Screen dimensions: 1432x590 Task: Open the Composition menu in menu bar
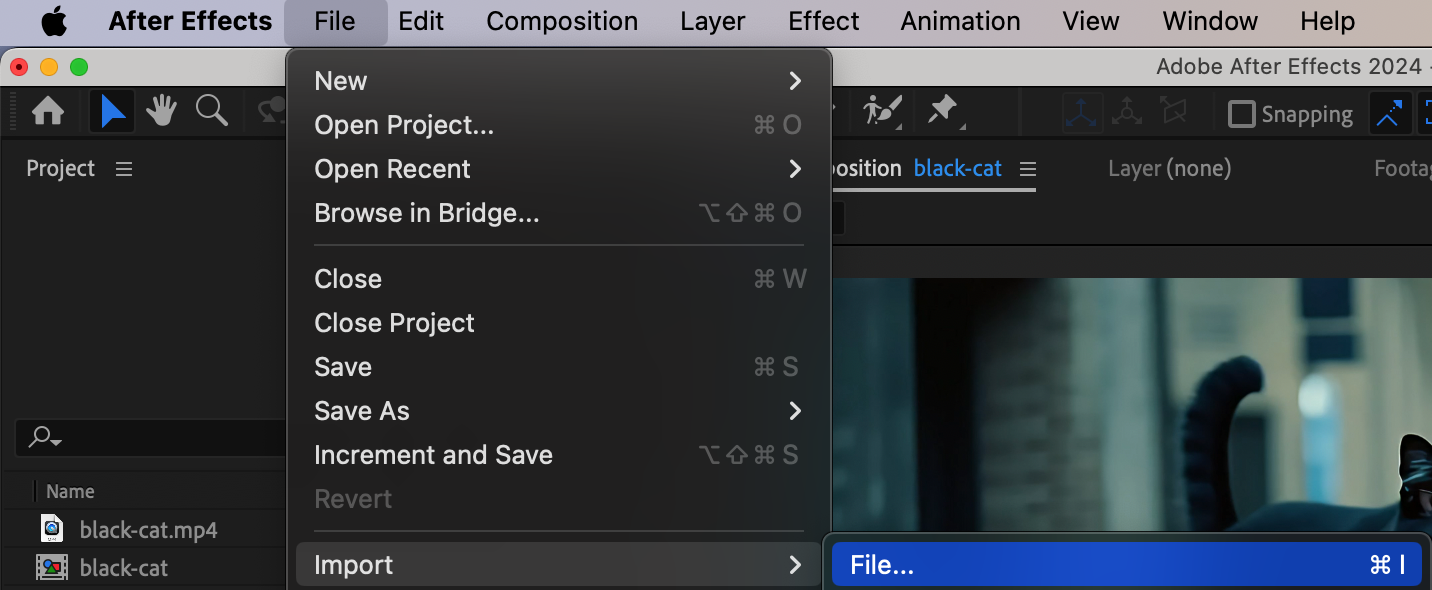click(x=562, y=21)
